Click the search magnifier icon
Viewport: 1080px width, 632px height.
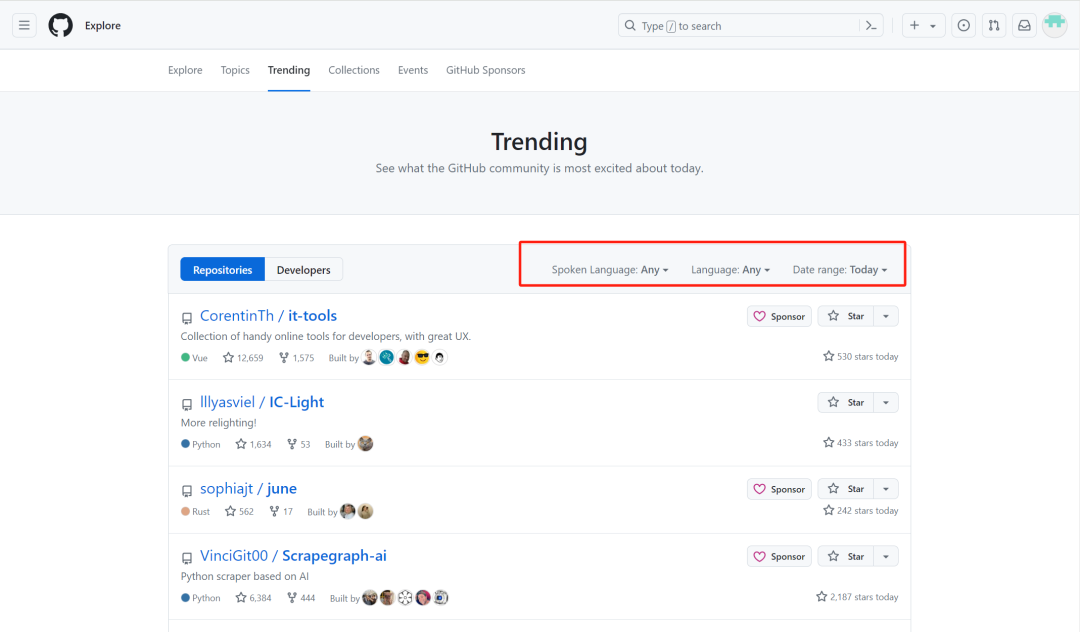630,25
